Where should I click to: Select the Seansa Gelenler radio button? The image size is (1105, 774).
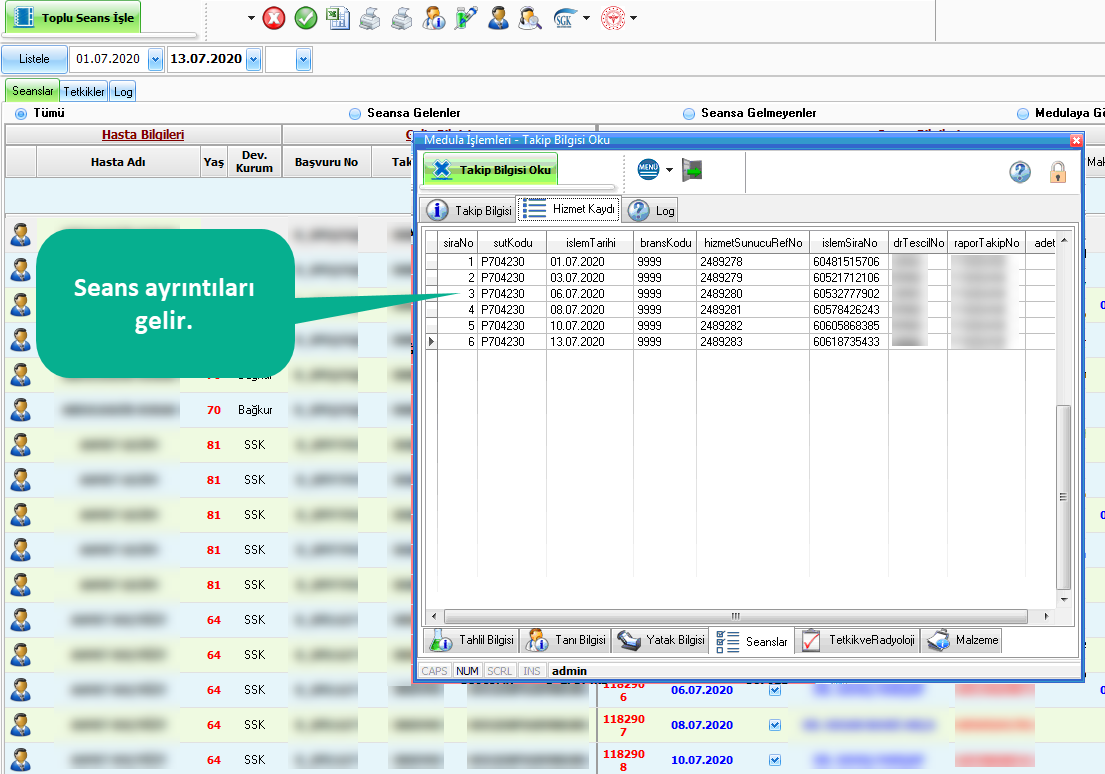pyautogui.click(x=355, y=113)
